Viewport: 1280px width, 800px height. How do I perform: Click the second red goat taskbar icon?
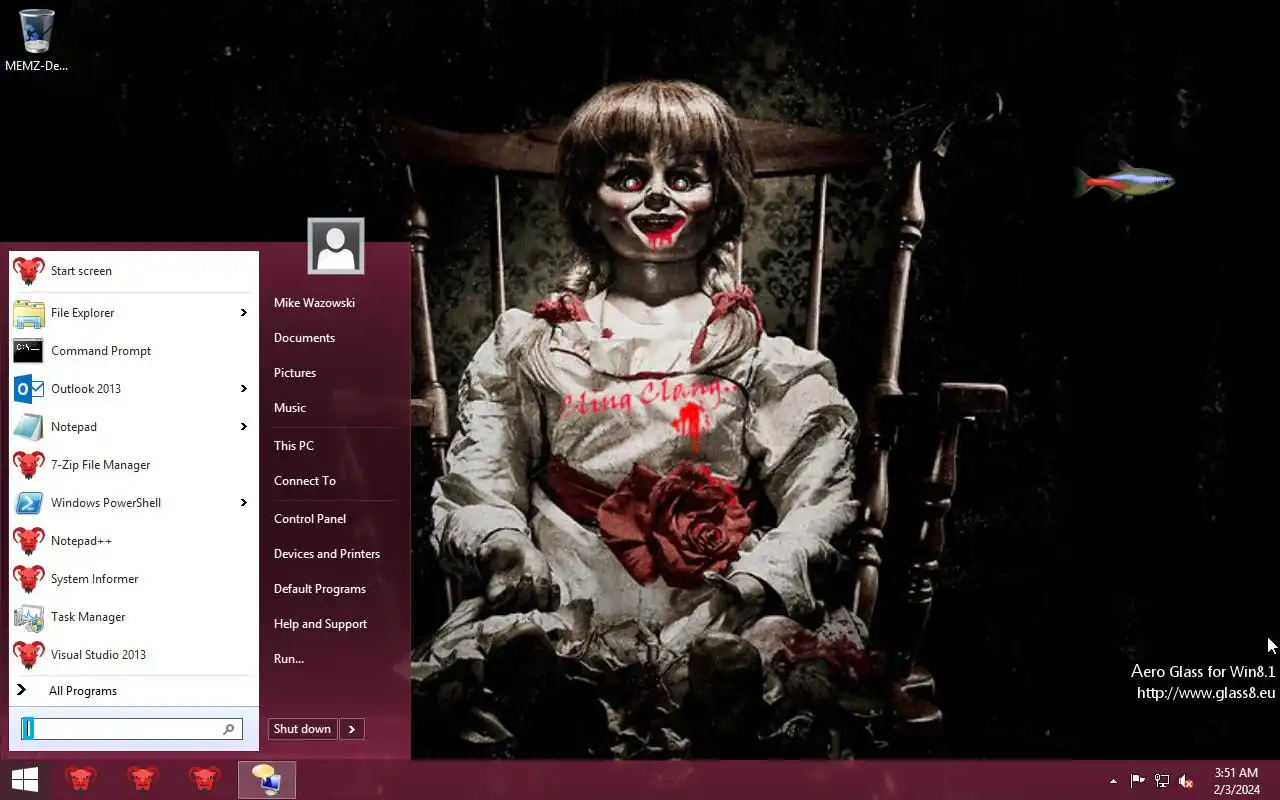coord(143,780)
